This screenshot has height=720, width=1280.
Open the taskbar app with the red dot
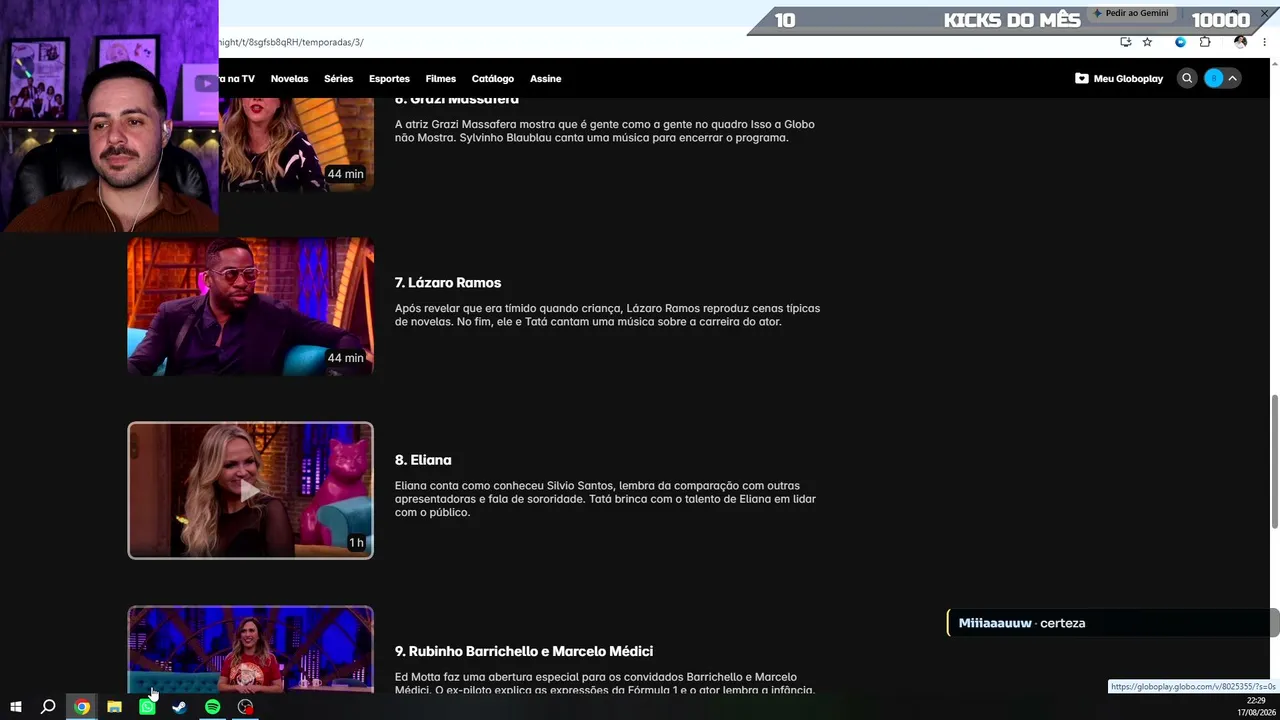[245, 707]
